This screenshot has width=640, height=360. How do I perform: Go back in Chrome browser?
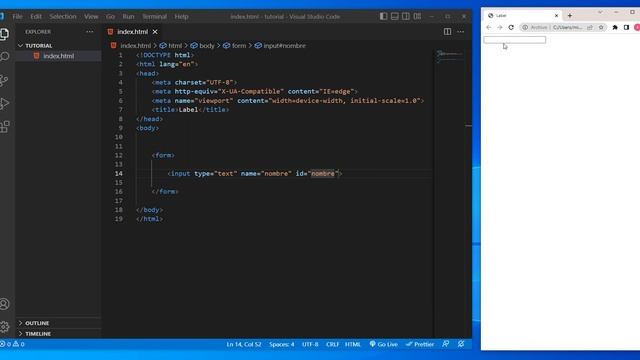pyautogui.click(x=489, y=27)
